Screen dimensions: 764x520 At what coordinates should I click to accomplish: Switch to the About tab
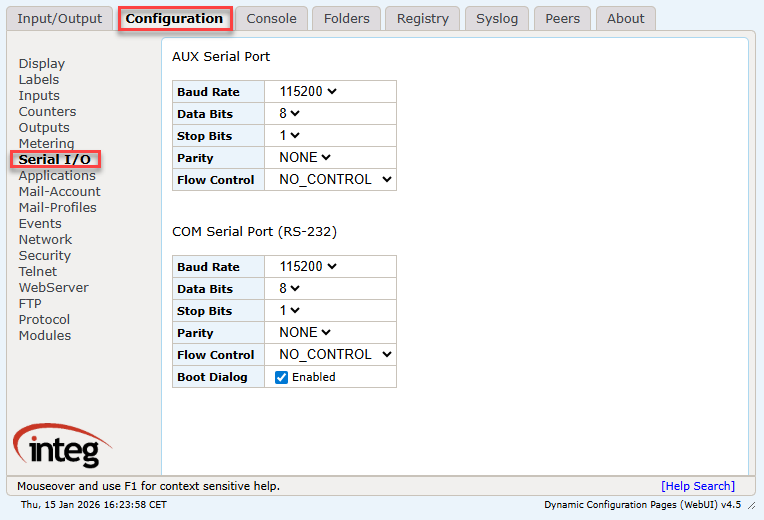pyautogui.click(x=626, y=19)
